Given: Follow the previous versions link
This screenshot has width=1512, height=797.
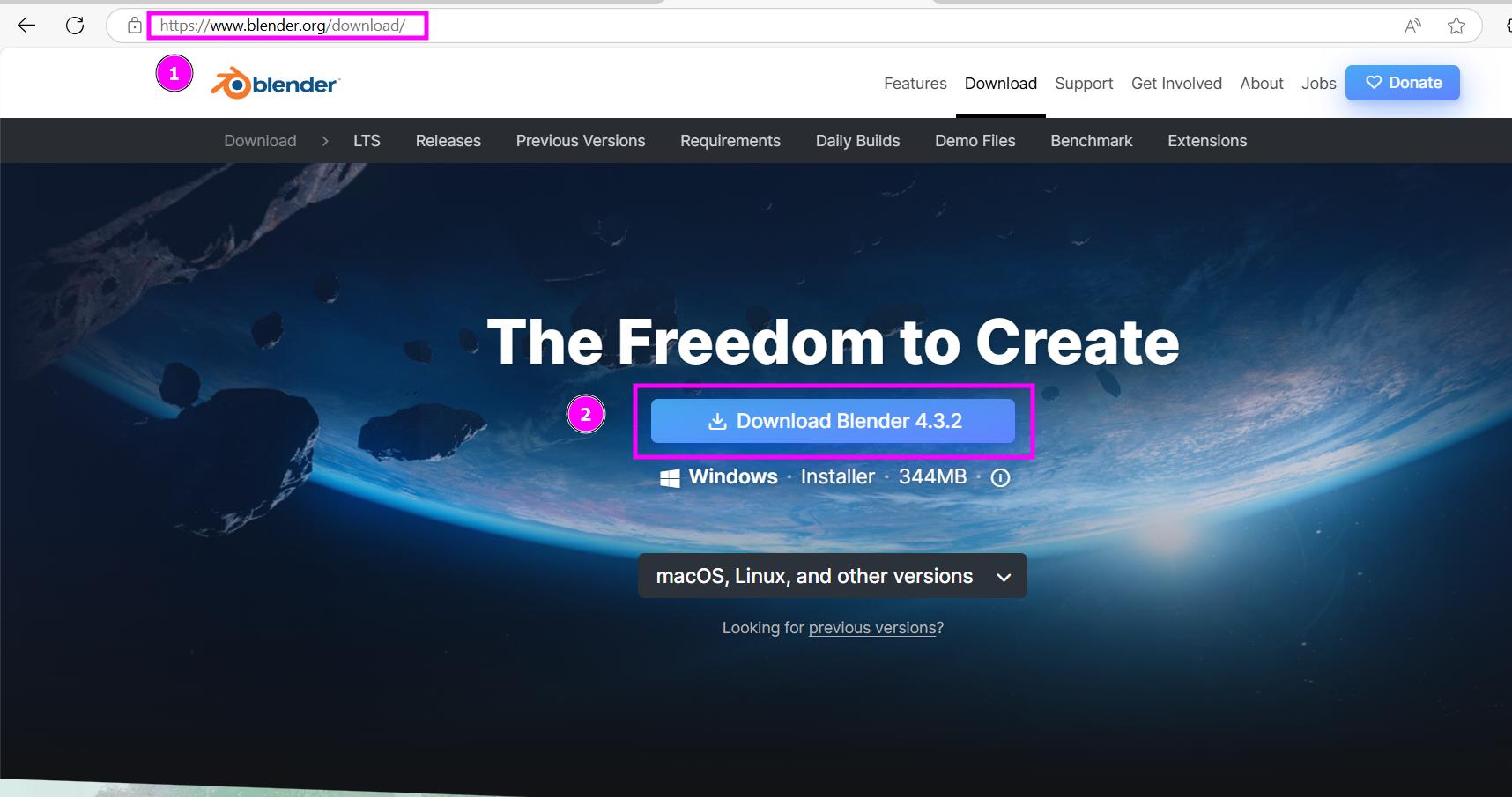Looking at the screenshot, I should [x=872, y=628].
